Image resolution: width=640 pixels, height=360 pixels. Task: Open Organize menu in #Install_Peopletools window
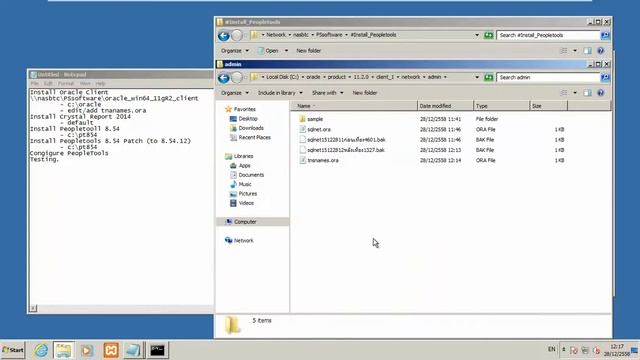[235, 51]
